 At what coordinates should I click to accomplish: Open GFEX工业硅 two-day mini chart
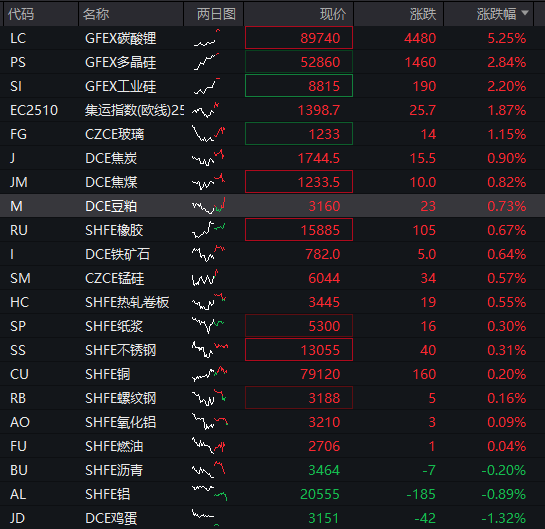pos(207,86)
